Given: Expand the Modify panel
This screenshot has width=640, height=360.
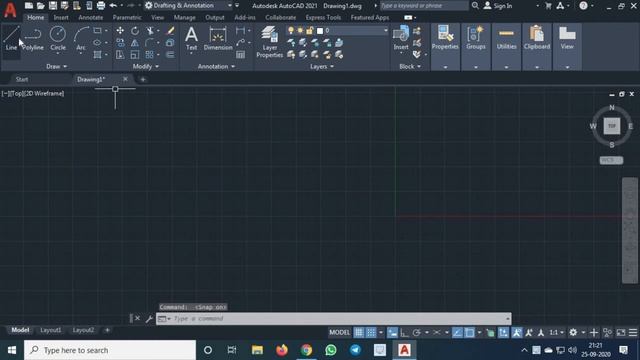Looking at the screenshot, I should [146, 66].
